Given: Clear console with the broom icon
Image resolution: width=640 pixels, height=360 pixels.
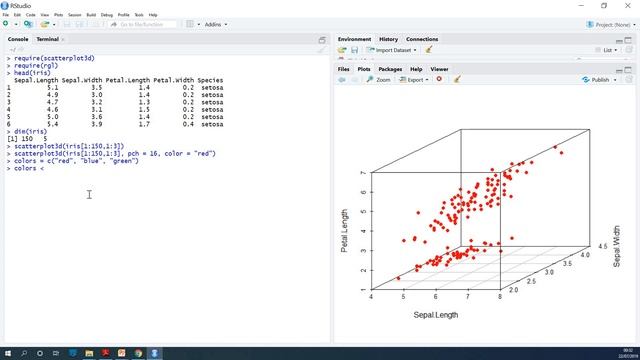Looking at the screenshot, I should tap(322, 50).
